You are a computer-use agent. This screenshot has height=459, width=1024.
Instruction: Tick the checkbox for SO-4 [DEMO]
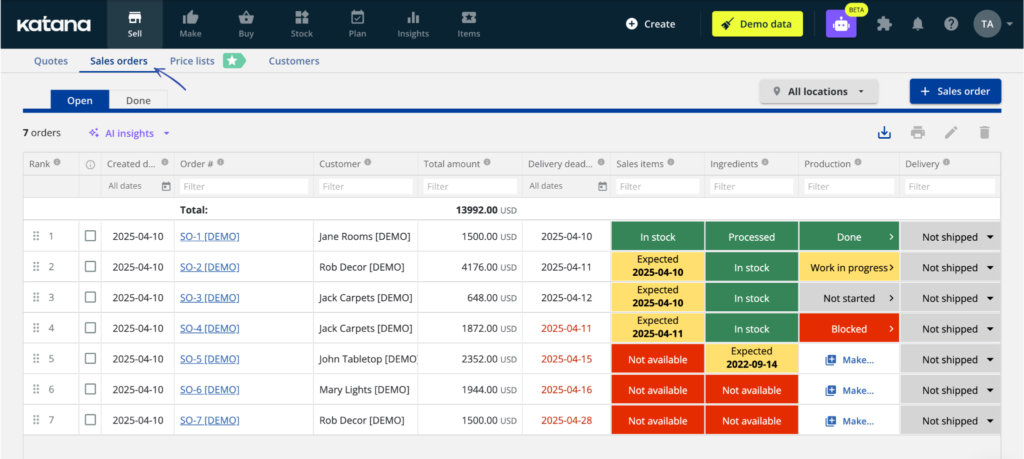[x=90, y=328]
